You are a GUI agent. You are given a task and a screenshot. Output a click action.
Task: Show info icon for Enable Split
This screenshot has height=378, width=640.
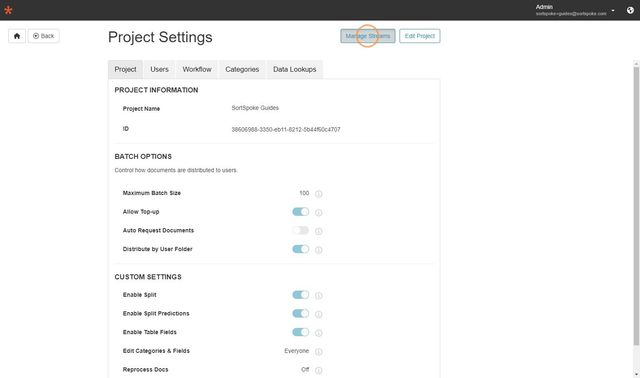(x=319, y=296)
